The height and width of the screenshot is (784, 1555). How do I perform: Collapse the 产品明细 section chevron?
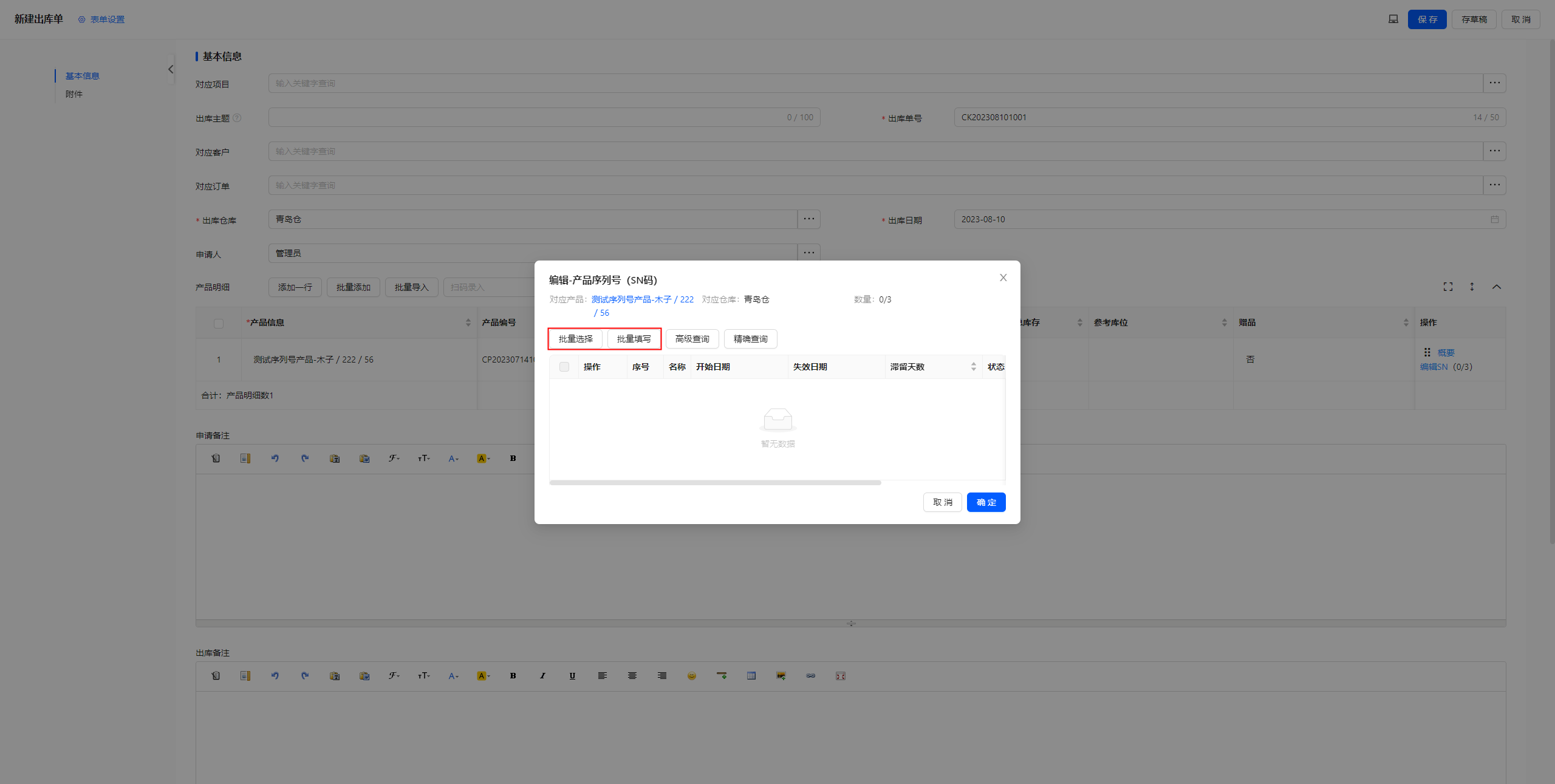1497,287
